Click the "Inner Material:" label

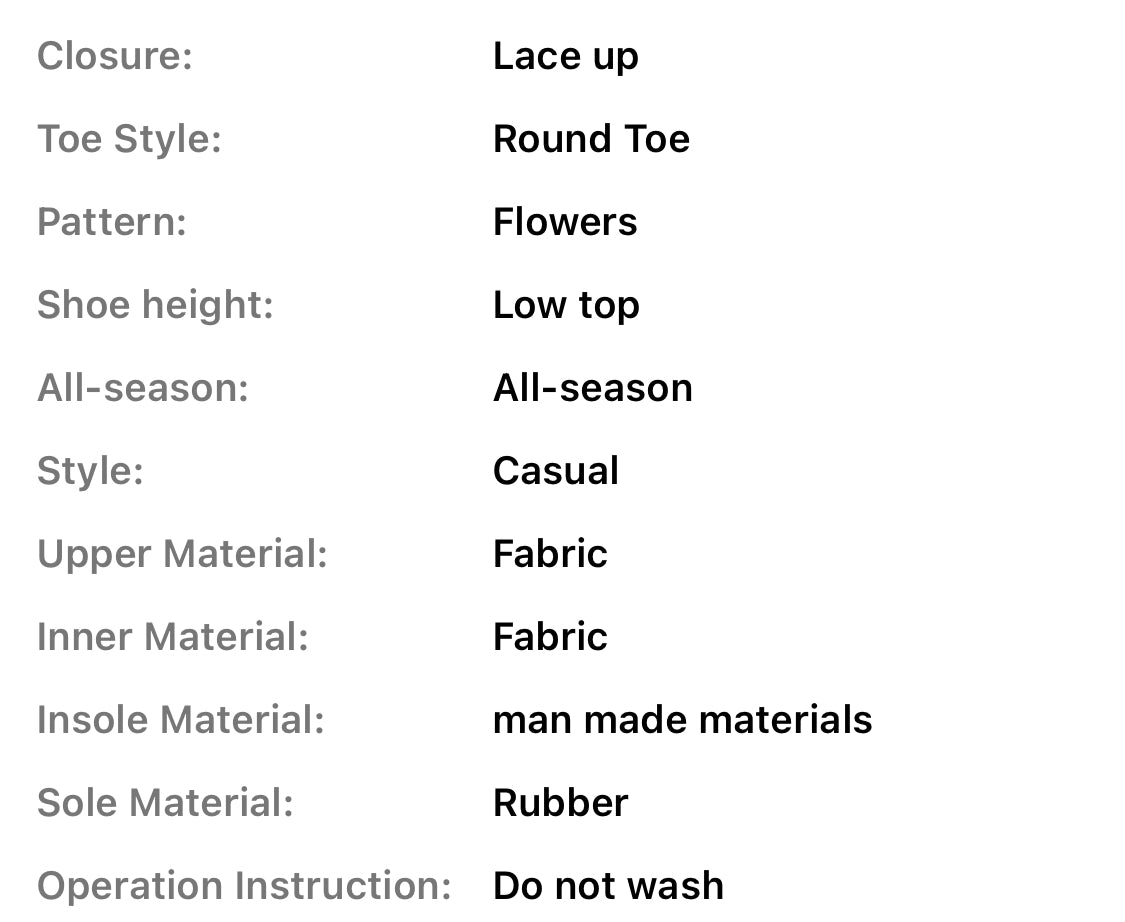[173, 637]
